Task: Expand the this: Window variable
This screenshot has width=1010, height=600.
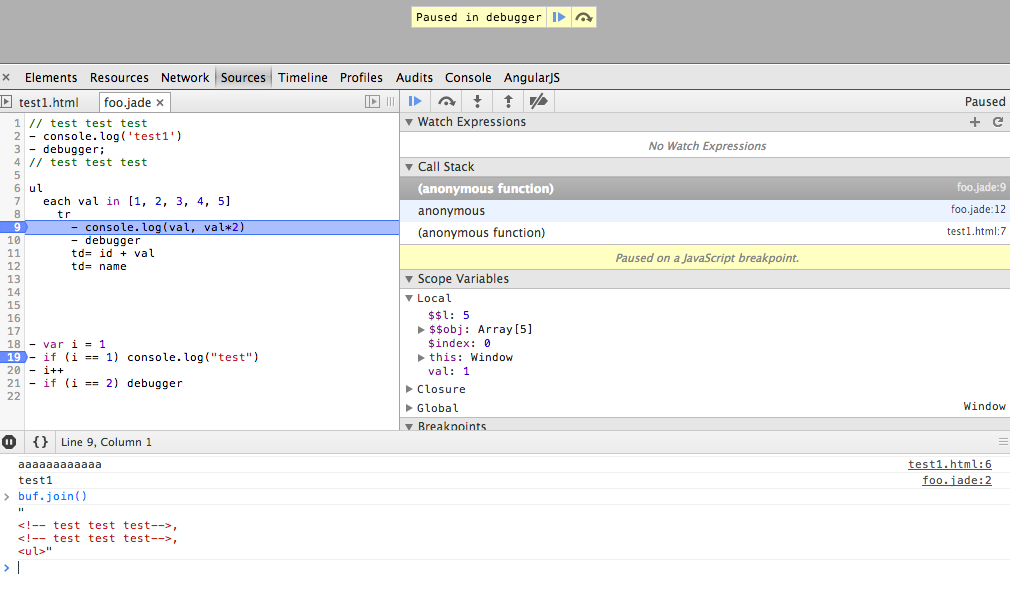Action: coord(421,358)
